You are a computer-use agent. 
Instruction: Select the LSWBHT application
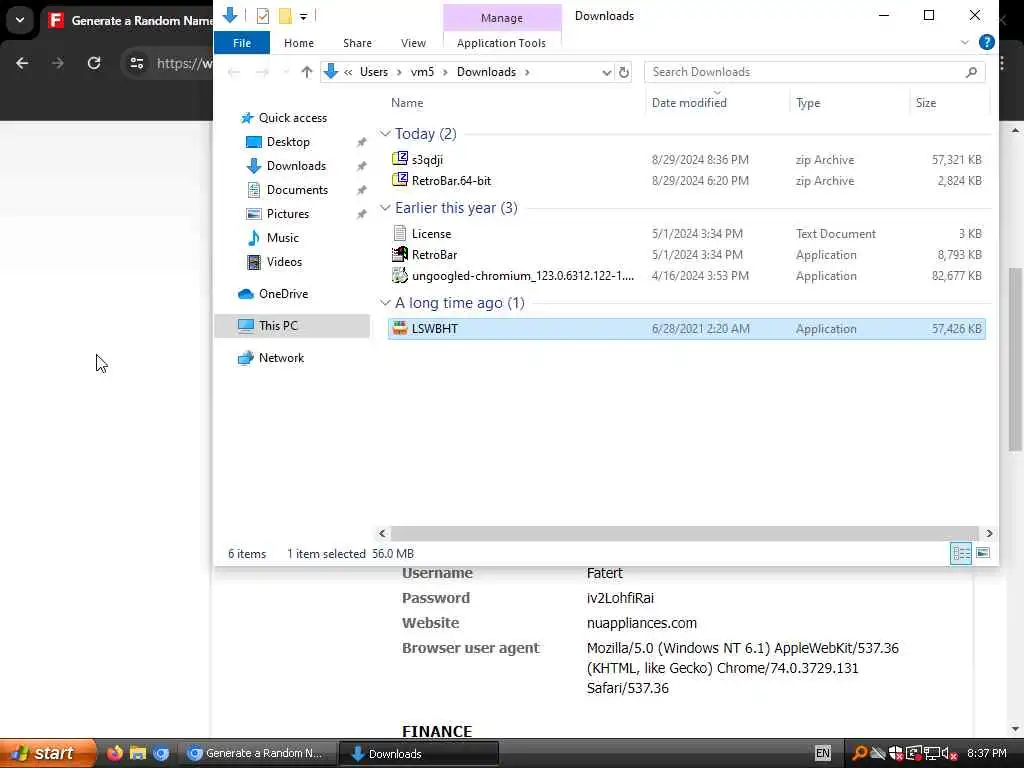(686, 328)
